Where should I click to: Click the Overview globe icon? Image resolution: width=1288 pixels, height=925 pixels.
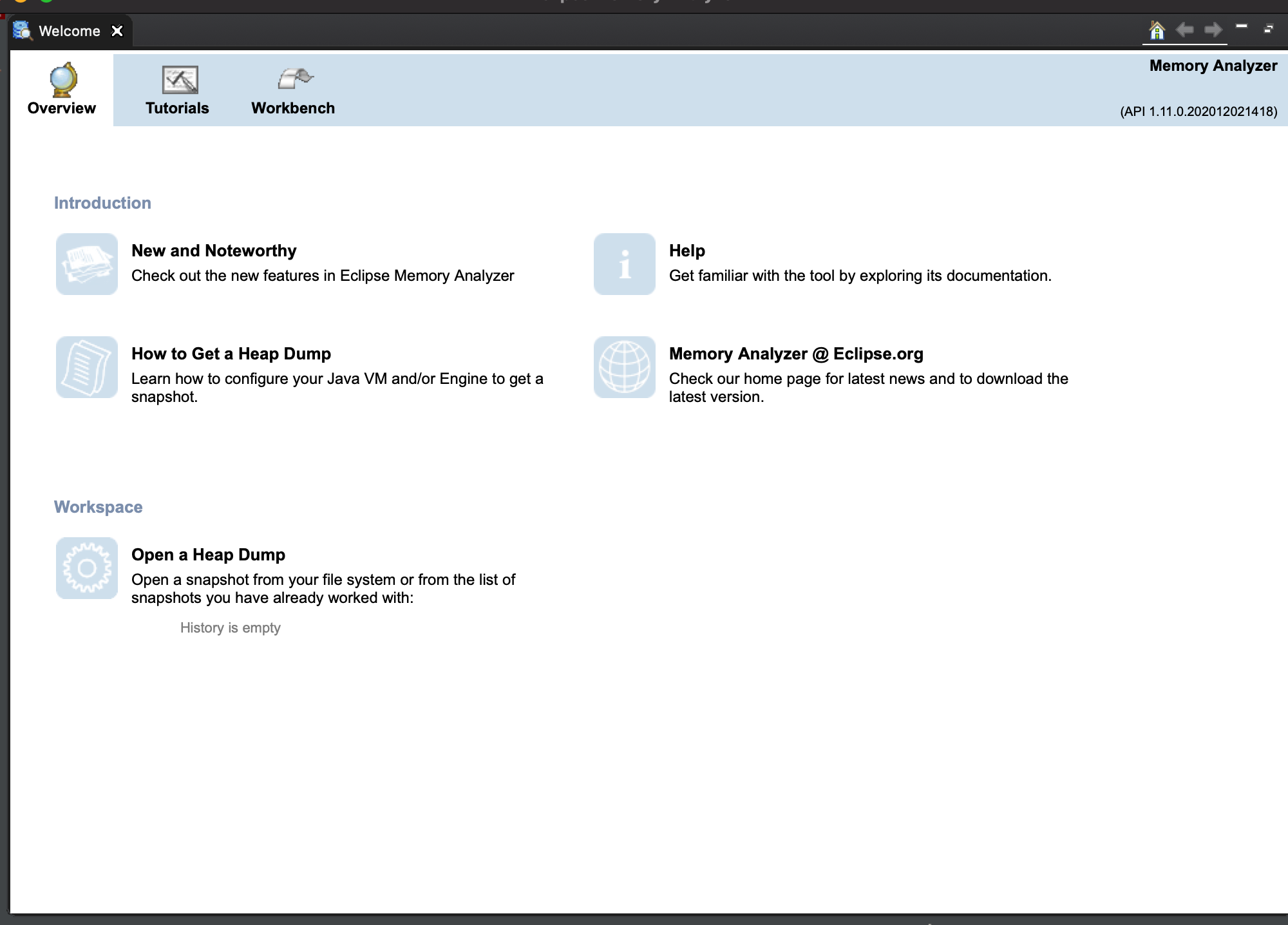(x=63, y=80)
